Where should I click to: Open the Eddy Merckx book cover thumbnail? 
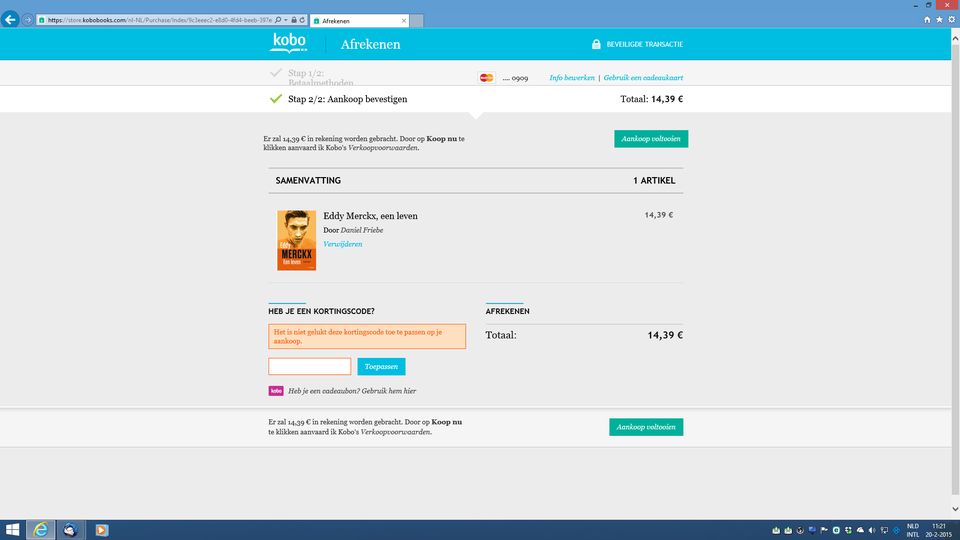296,240
